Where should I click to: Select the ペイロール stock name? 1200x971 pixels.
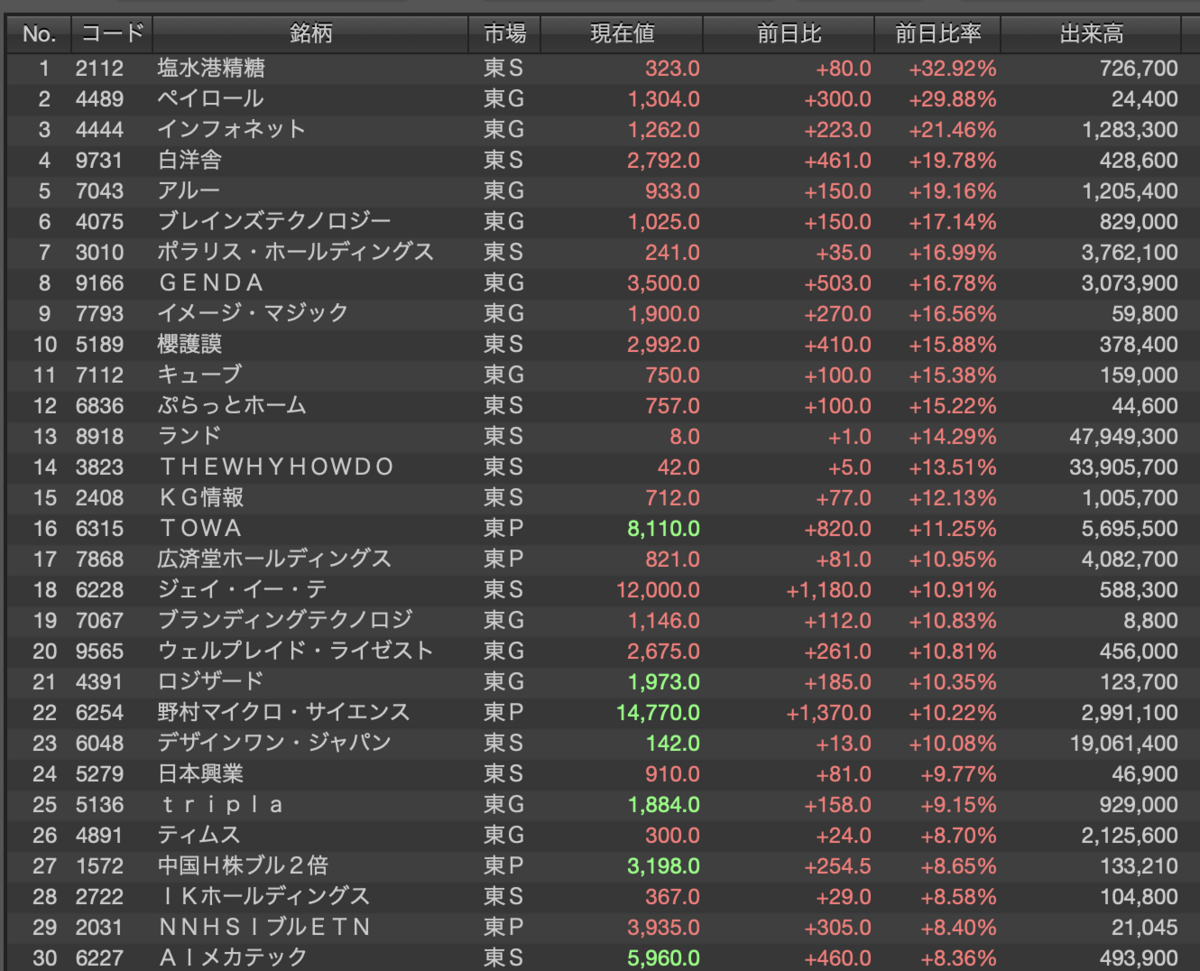point(211,99)
